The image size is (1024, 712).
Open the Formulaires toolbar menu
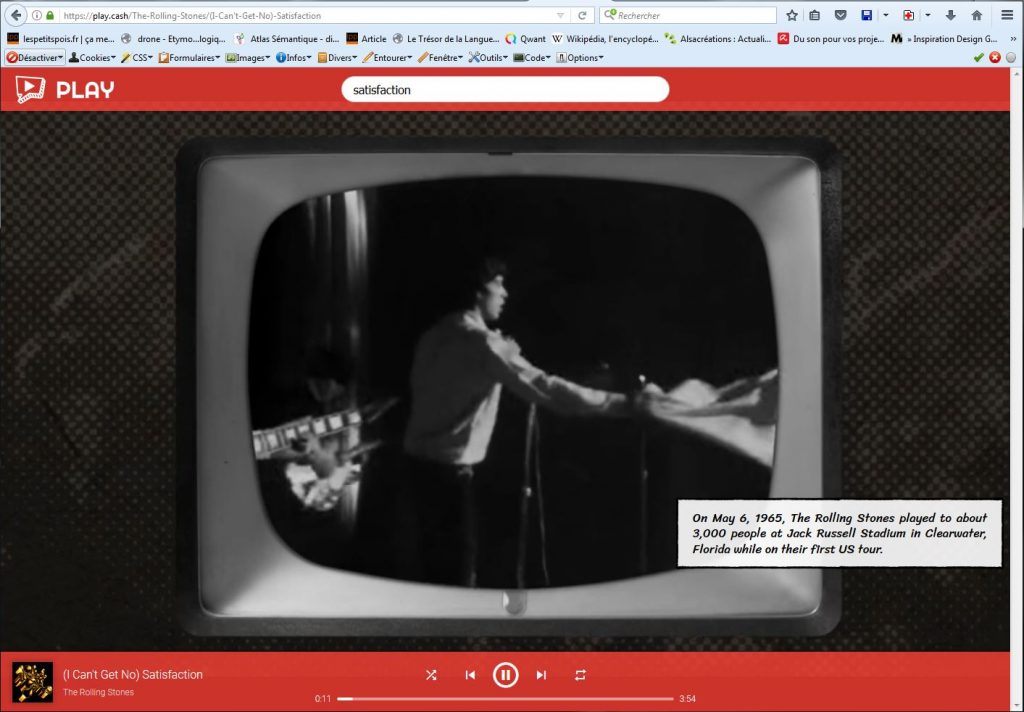pyautogui.click(x=189, y=58)
